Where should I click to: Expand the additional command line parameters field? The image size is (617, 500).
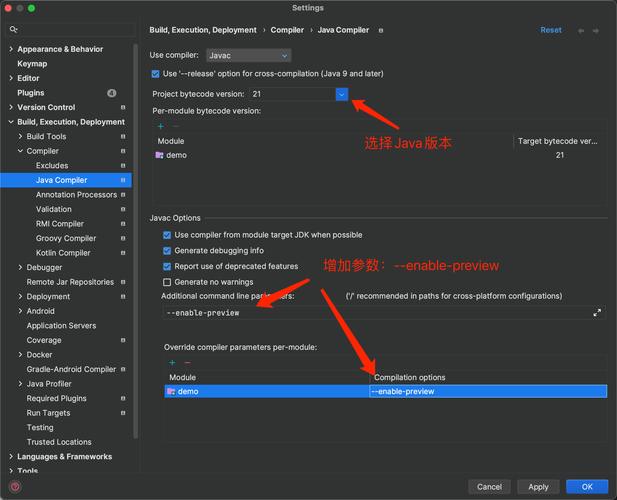(x=597, y=313)
